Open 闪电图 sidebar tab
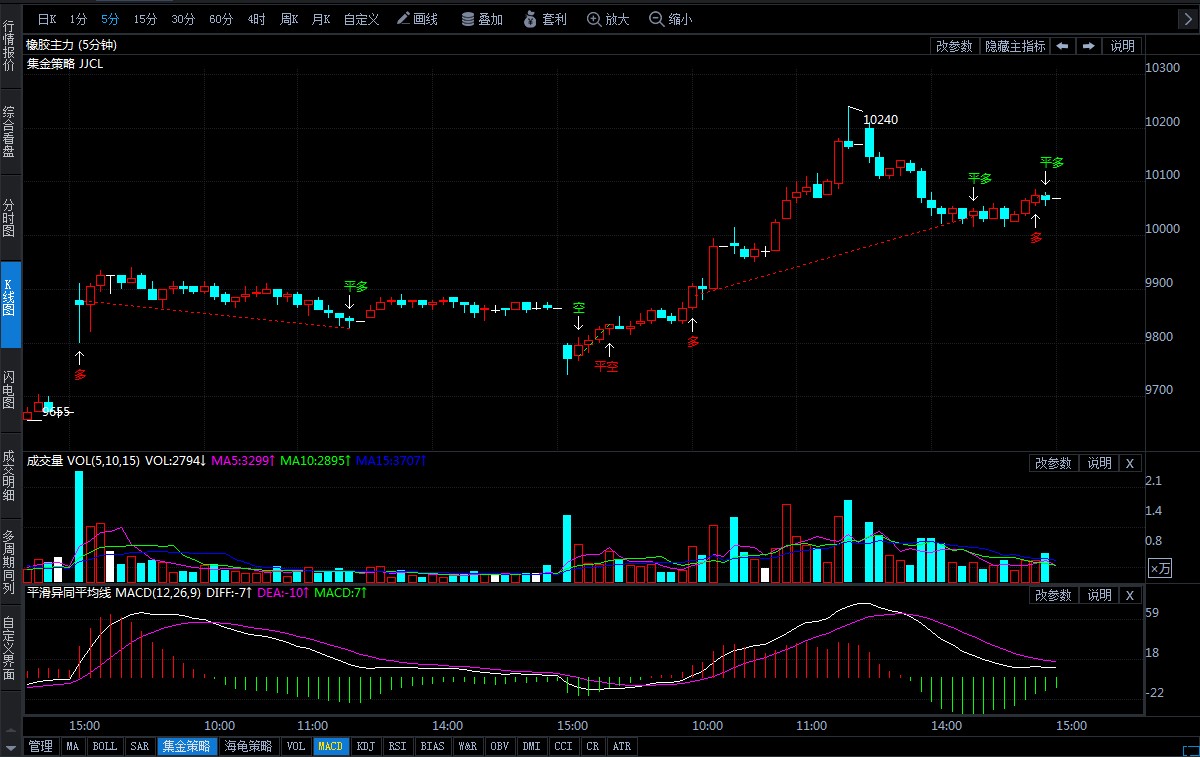This screenshot has height=757, width=1200. (x=10, y=391)
